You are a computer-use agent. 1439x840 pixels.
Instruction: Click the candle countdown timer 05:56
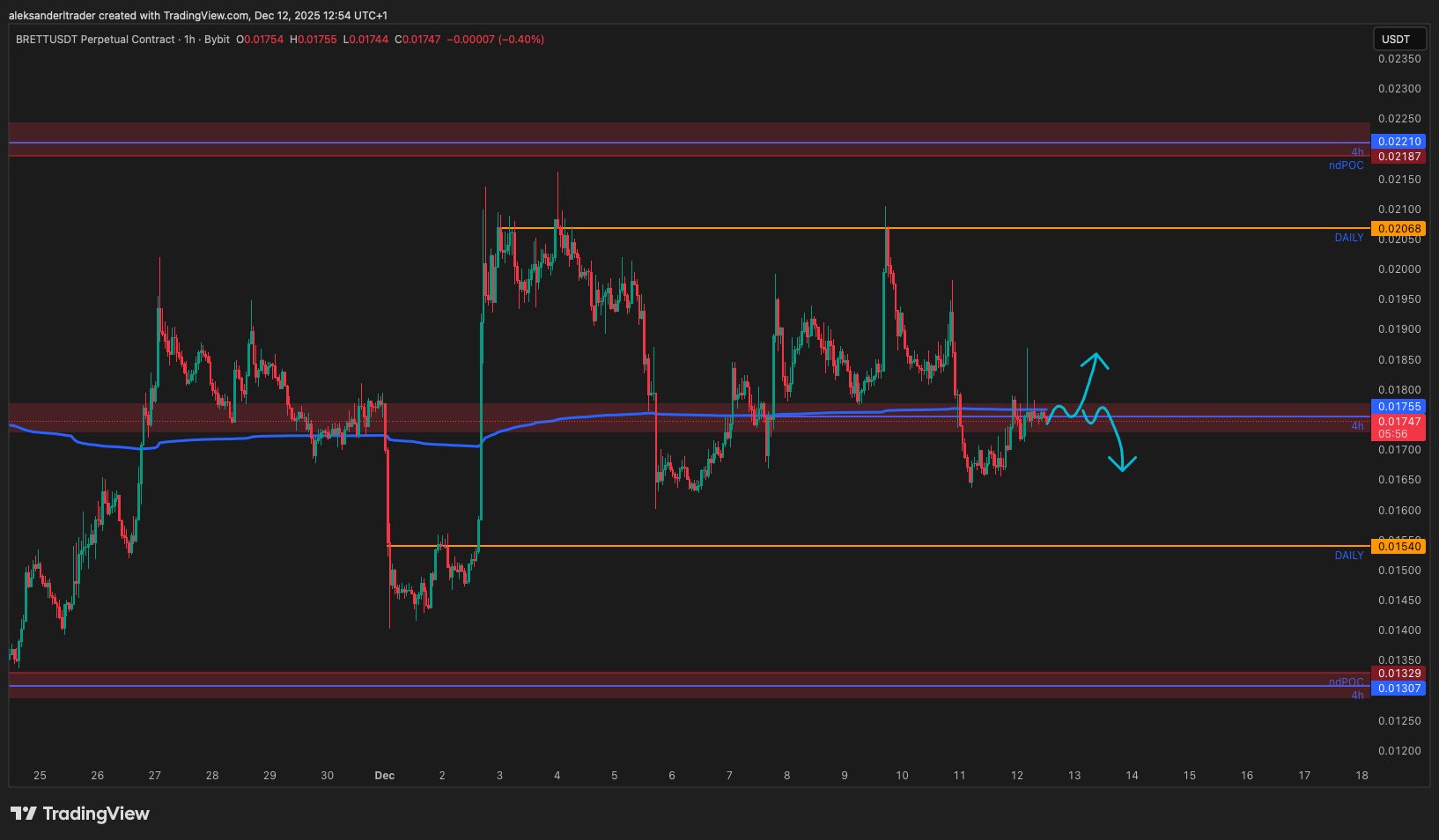[1393, 434]
